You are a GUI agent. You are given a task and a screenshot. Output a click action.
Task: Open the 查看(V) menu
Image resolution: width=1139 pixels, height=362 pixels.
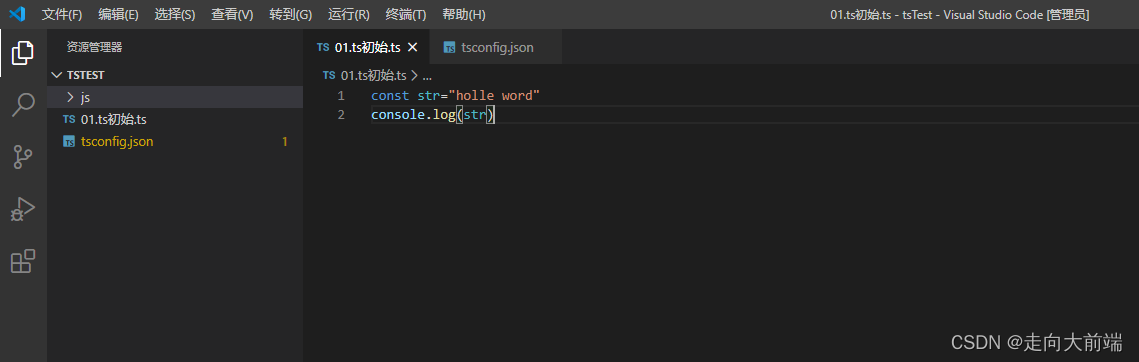pos(232,15)
